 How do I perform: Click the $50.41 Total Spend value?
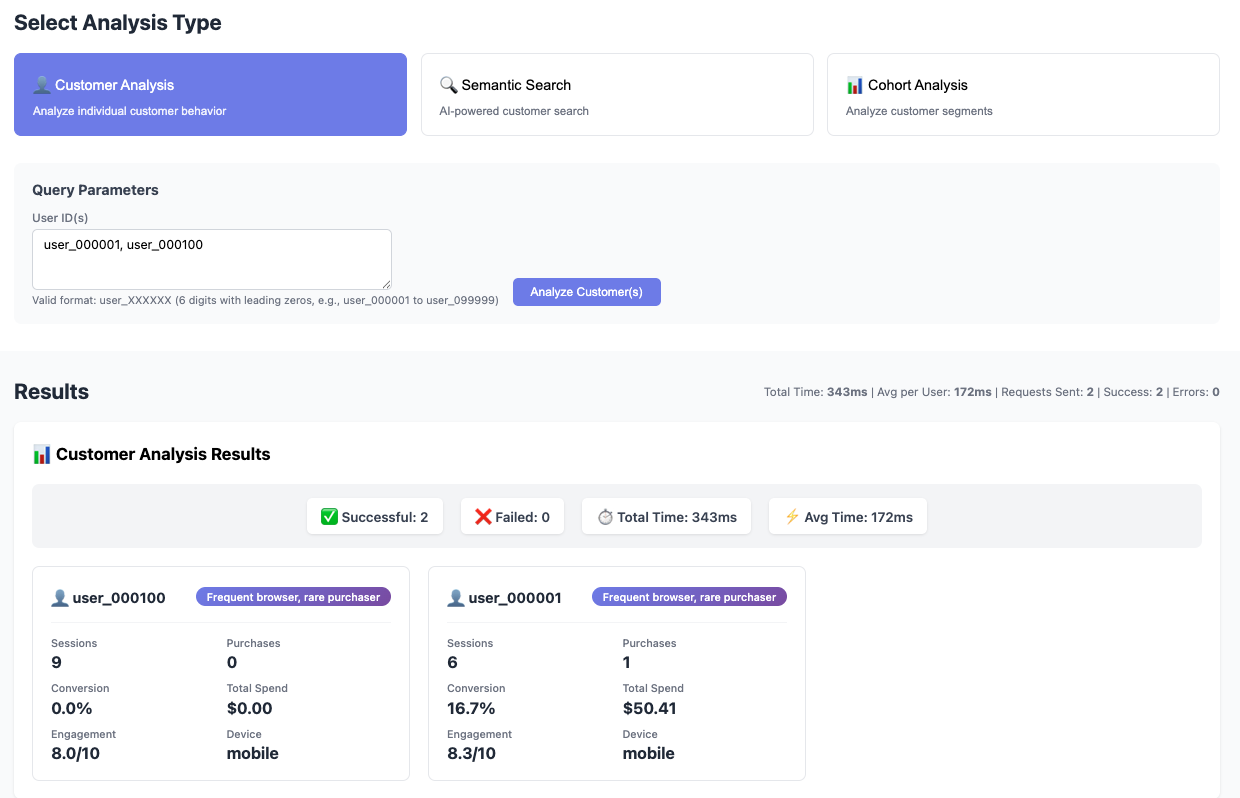(650, 708)
